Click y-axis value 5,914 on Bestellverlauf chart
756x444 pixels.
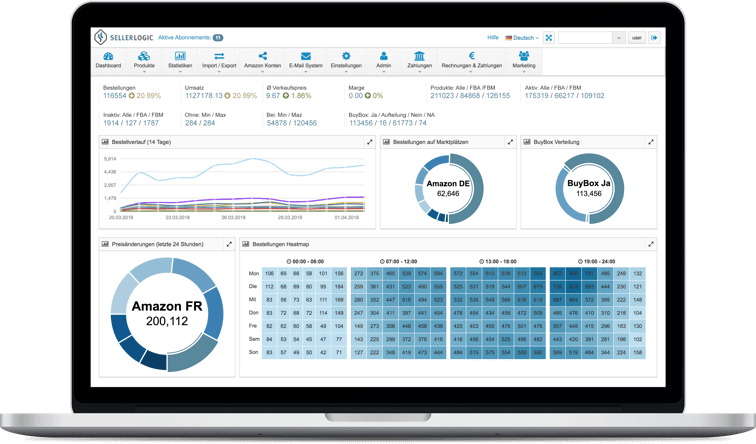110,159
